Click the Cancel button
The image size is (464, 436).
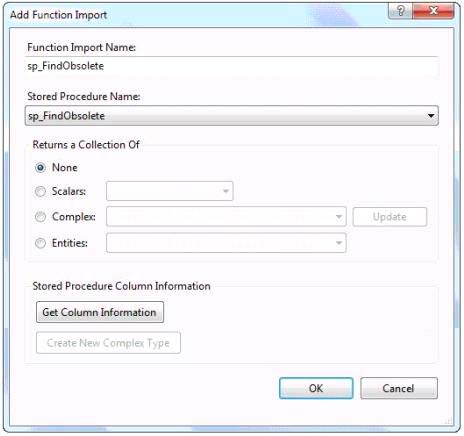tap(399, 388)
